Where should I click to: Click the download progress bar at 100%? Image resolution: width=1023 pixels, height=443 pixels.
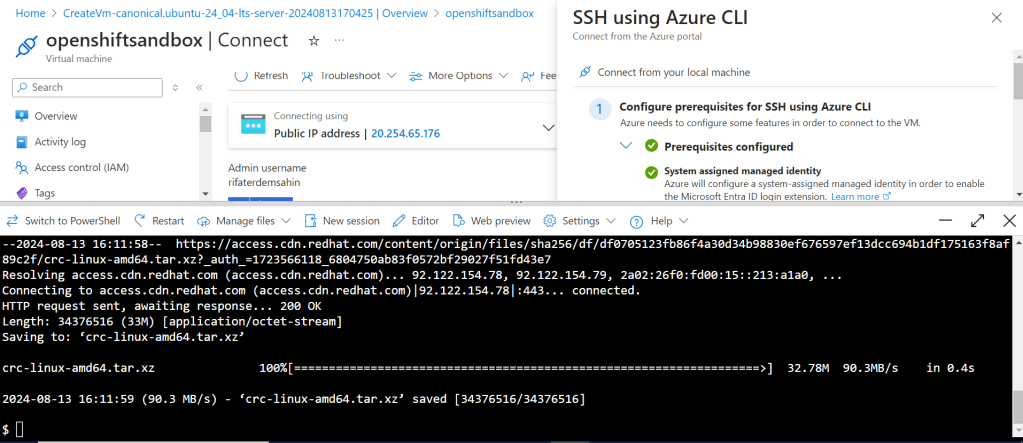point(530,368)
